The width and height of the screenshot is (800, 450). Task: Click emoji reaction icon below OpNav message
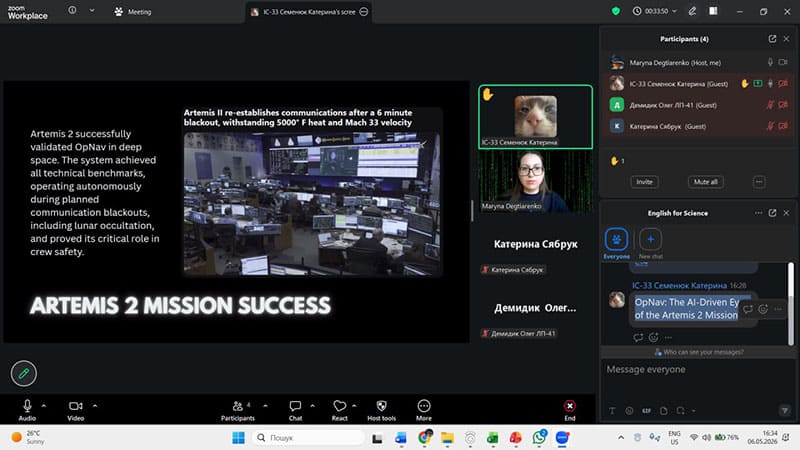tap(654, 337)
